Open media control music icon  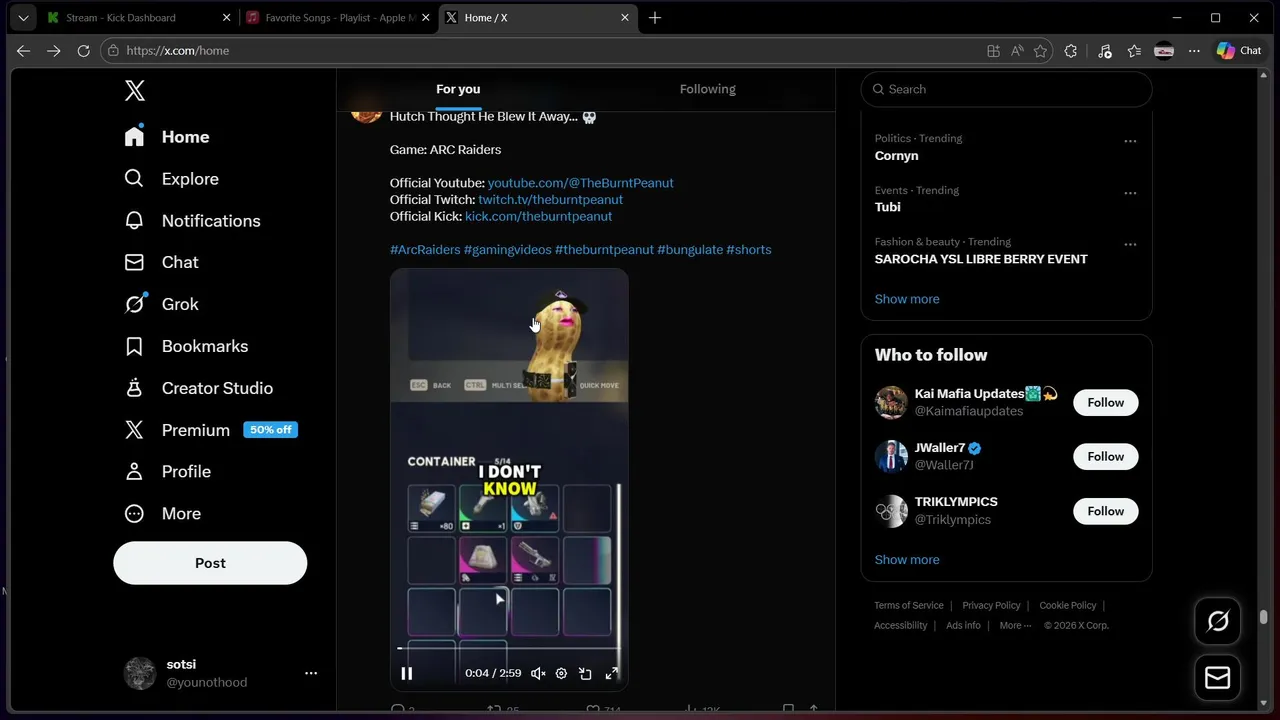(x=1105, y=51)
